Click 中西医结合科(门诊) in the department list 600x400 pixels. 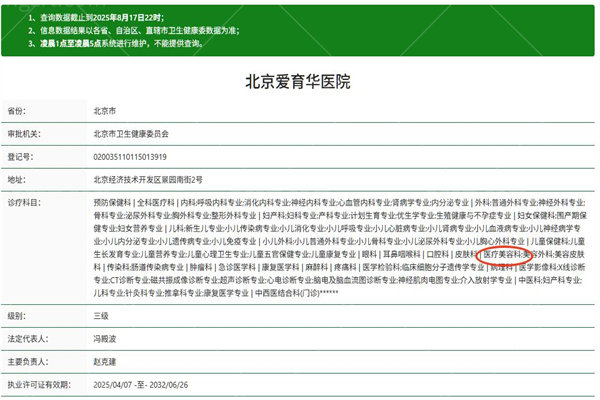(287, 293)
